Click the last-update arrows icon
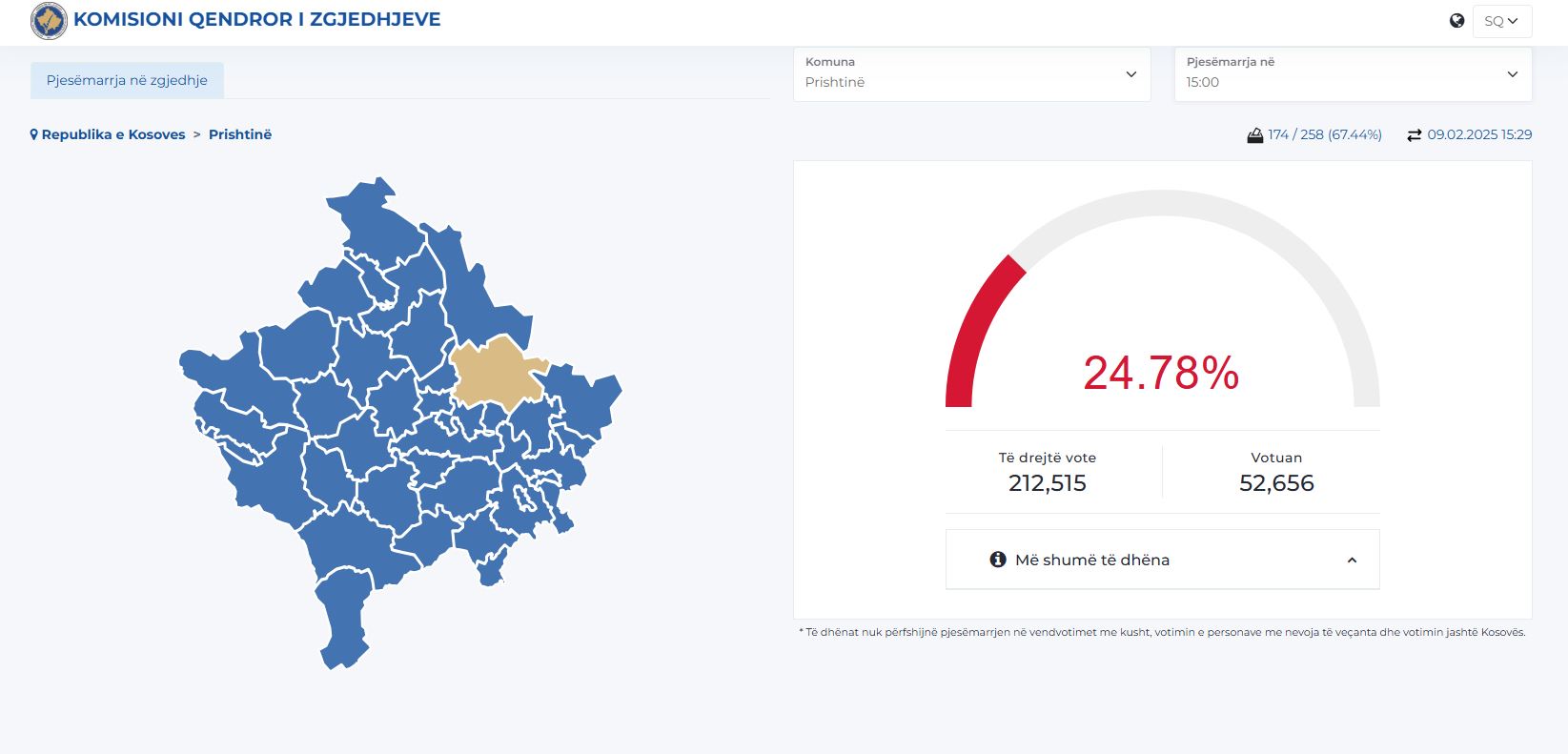This screenshot has width=1568, height=754. (1414, 135)
